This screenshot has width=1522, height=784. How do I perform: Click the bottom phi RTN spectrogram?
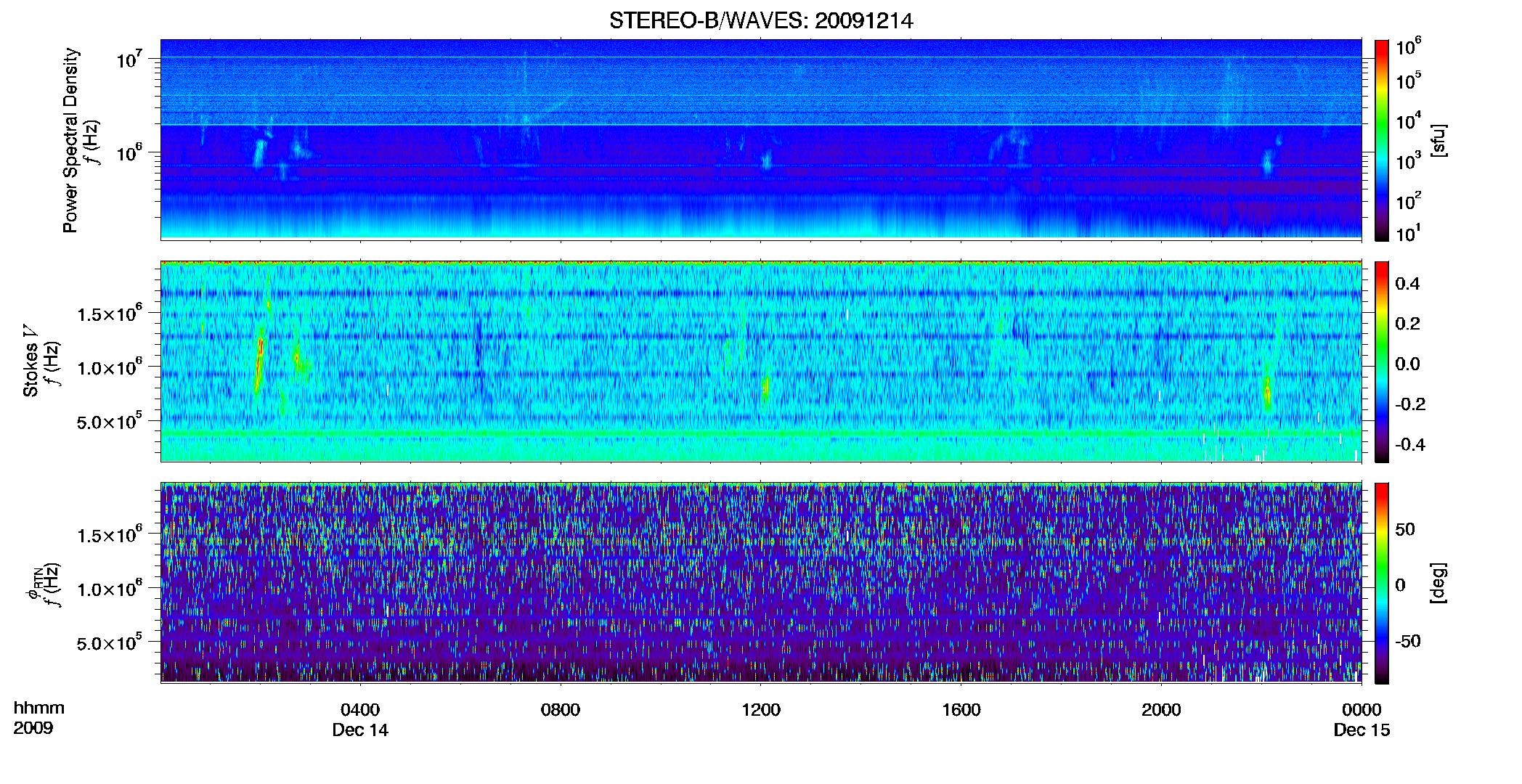[761, 583]
